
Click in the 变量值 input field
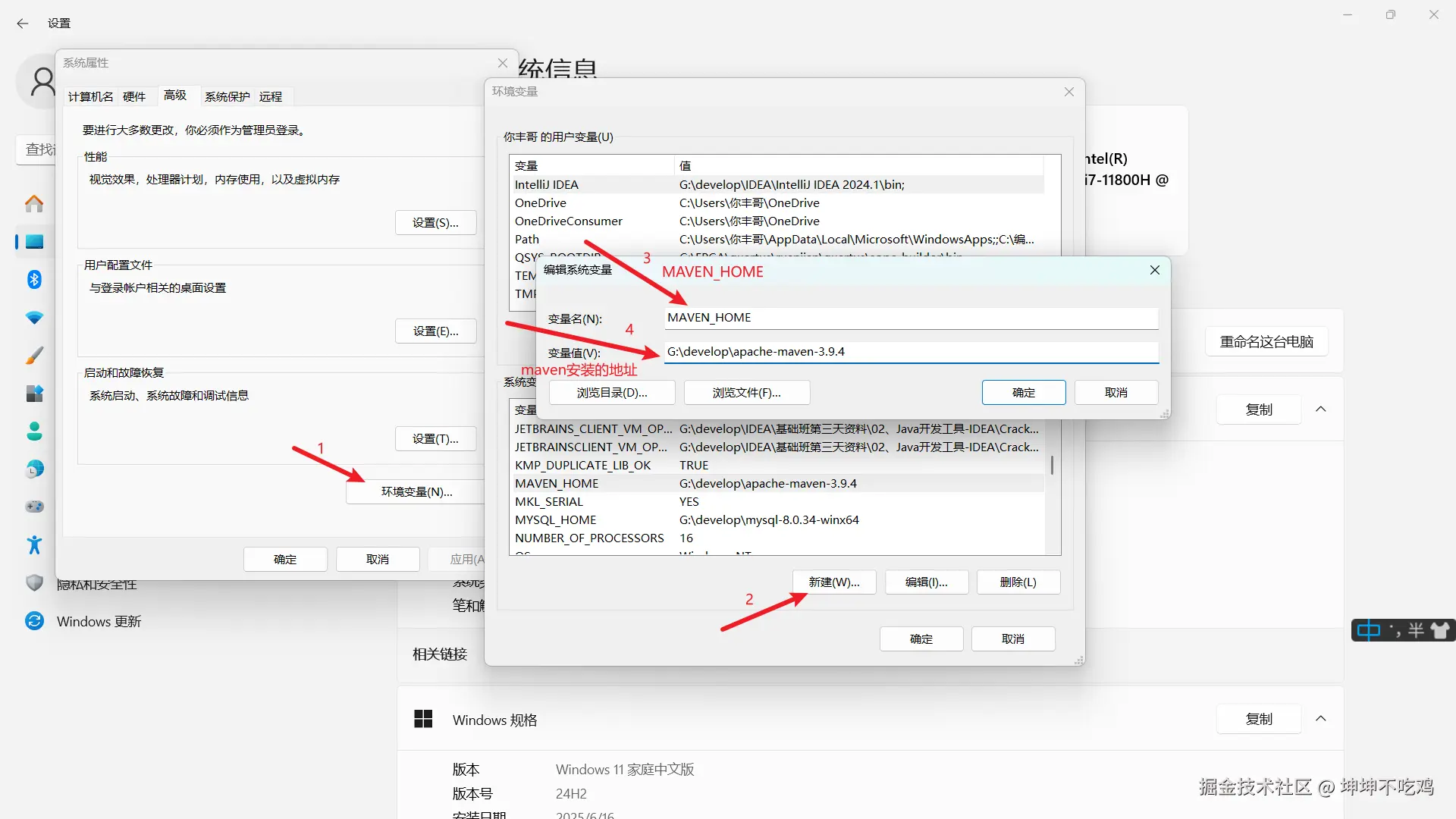pos(910,352)
